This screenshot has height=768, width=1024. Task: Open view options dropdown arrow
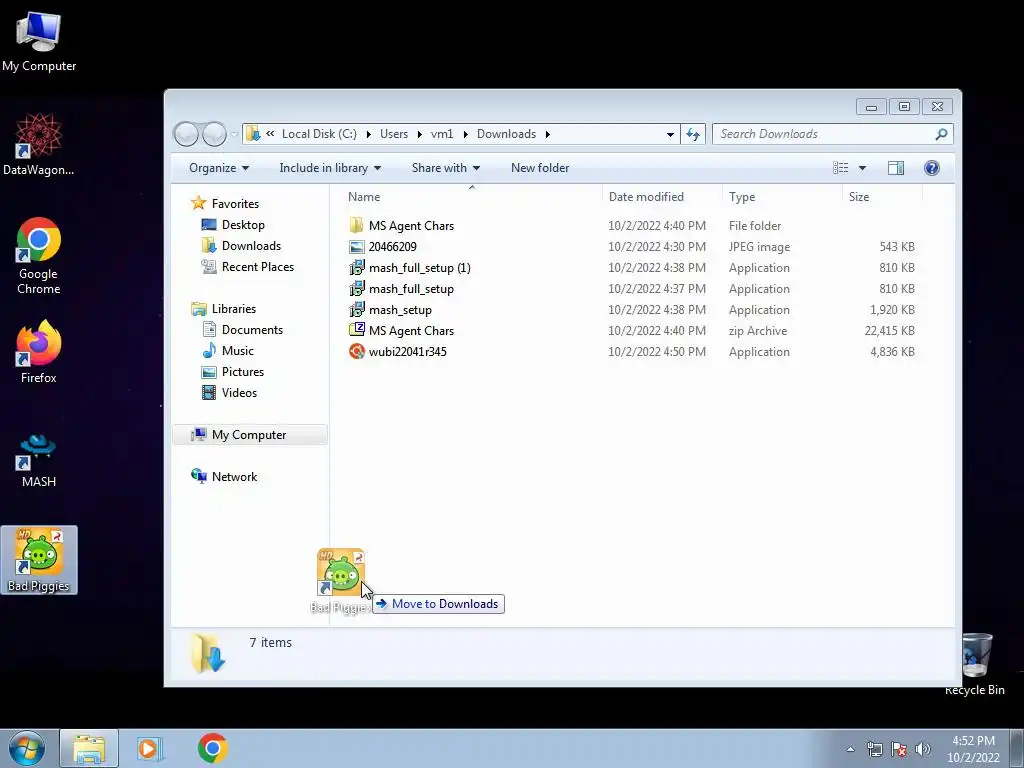(x=862, y=168)
